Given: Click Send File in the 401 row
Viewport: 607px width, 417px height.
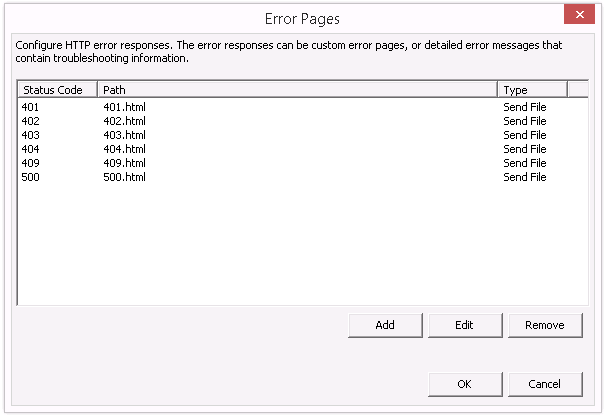Looking at the screenshot, I should pyautogui.click(x=525, y=107).
